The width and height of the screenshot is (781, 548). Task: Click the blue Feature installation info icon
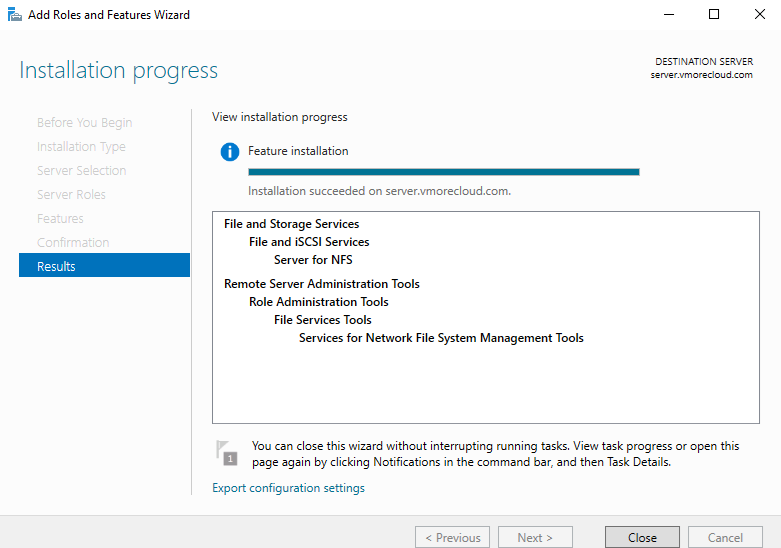pyautogui.click(x=230, y=151)
